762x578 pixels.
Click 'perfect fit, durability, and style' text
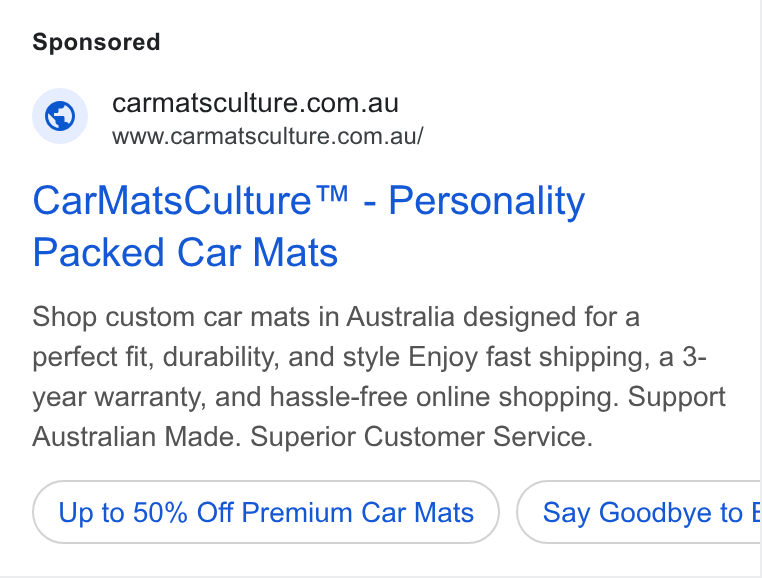tap(216, 357)
